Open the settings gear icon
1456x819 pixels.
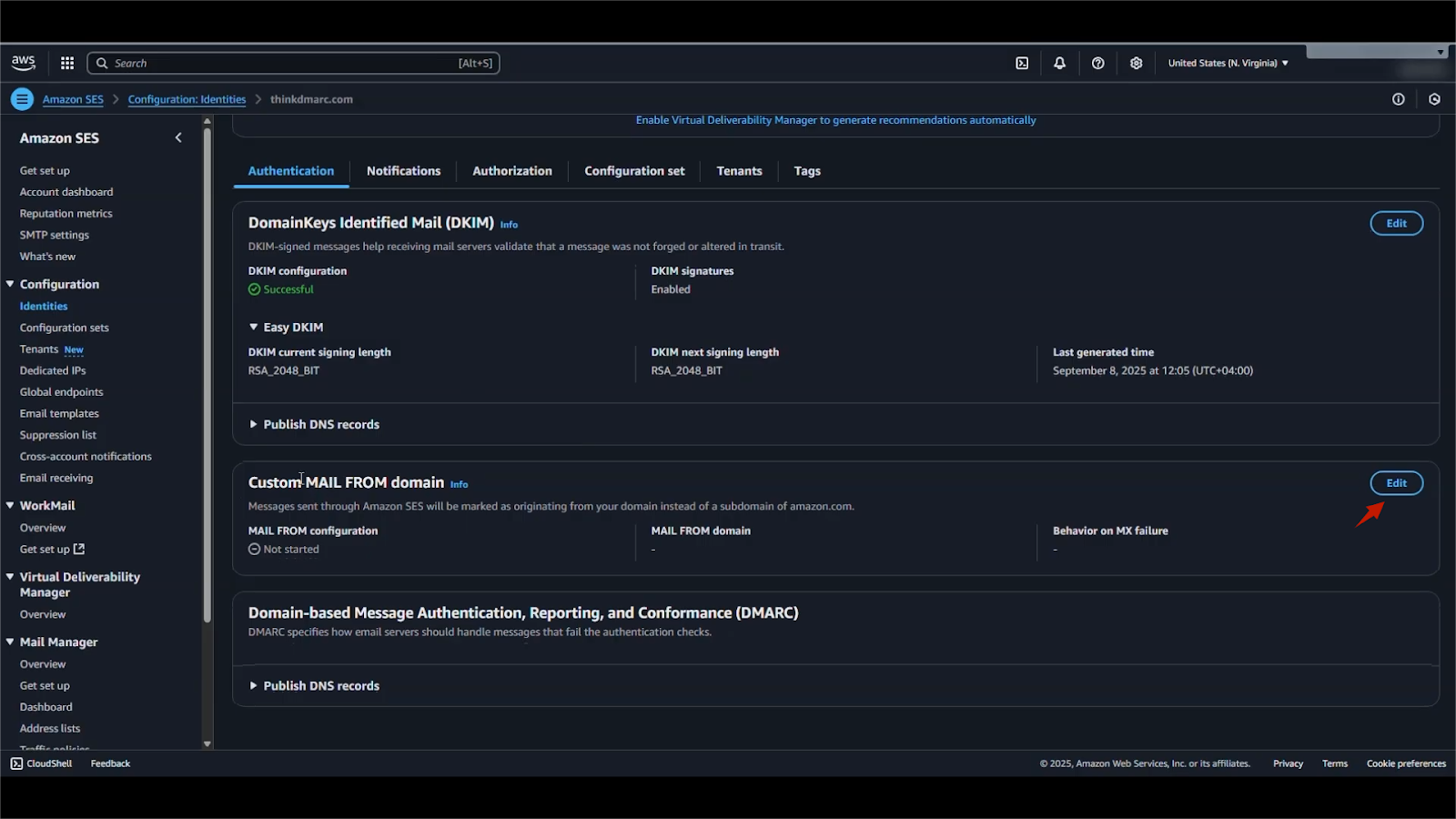coord(1136,63)
